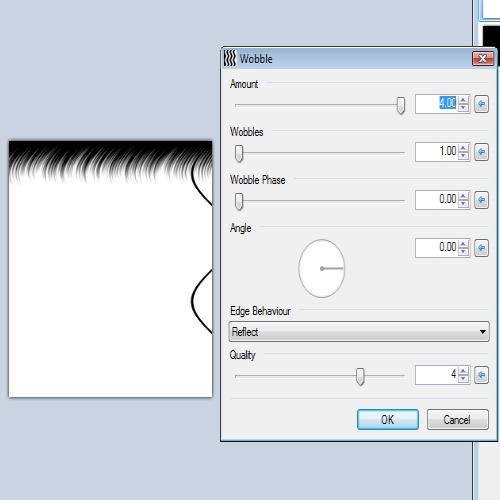Image resolution: width=500 pixels, height=500 pixels.
Task: Click the Cancel button
Action: point(458,420)
